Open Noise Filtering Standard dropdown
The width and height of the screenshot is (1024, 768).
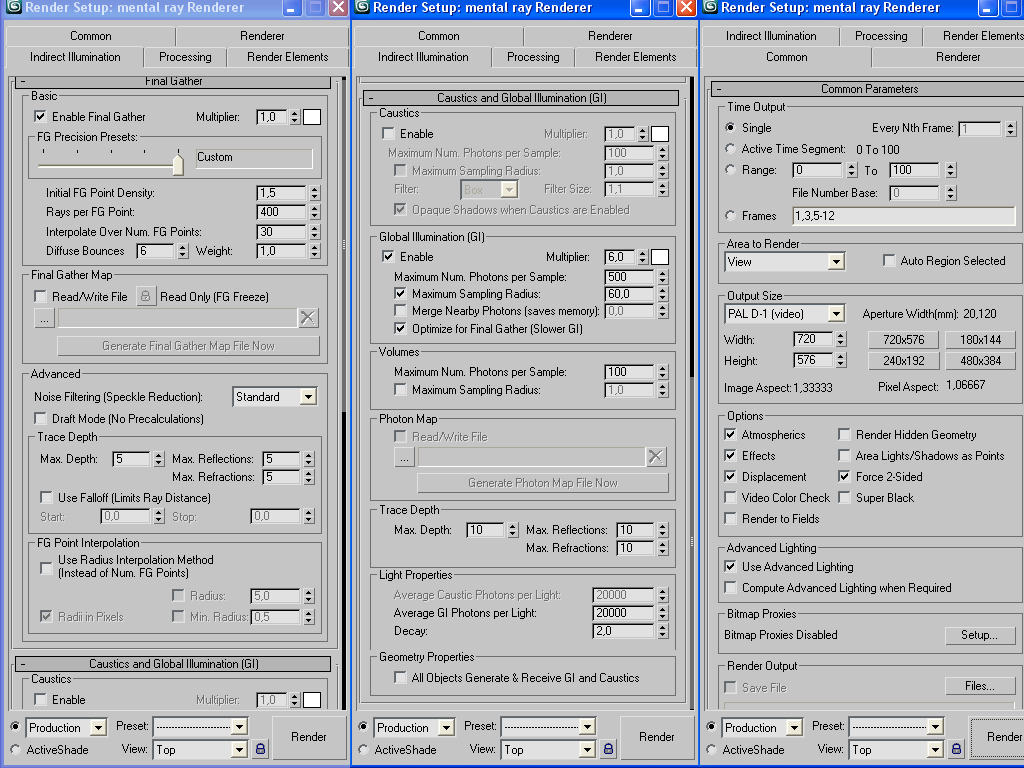[308, 397]
